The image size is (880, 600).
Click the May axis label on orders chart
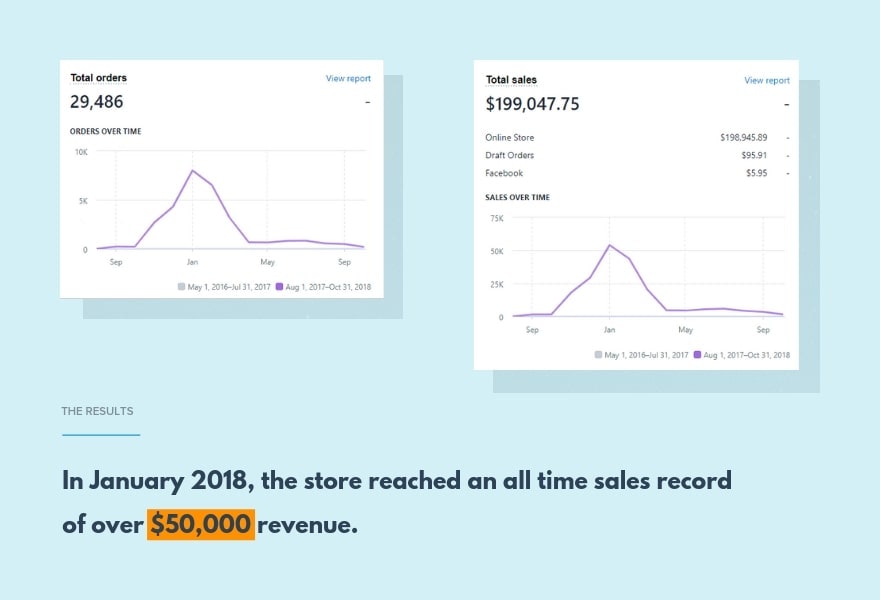268,262
